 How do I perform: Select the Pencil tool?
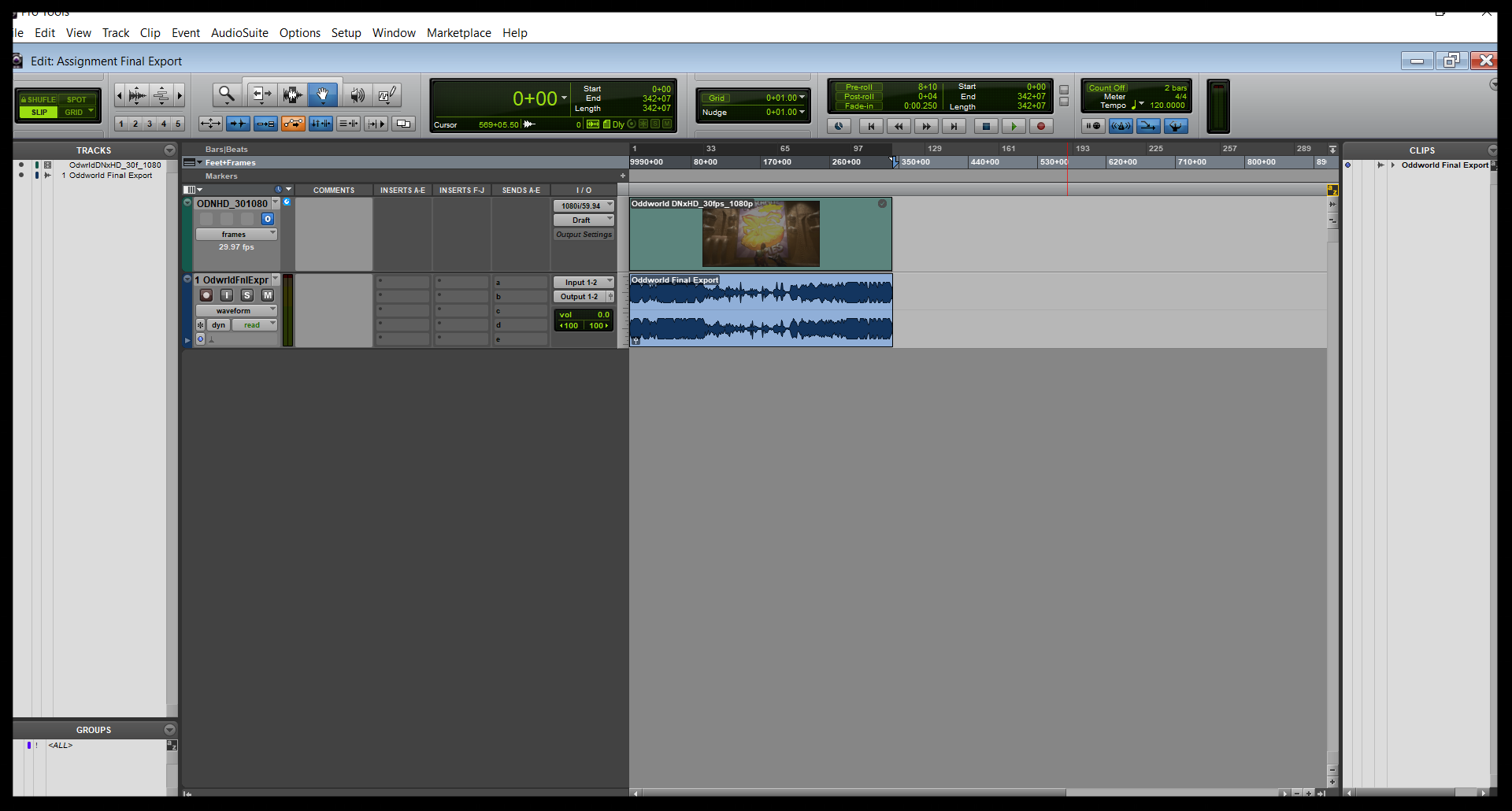click(387, 95)
